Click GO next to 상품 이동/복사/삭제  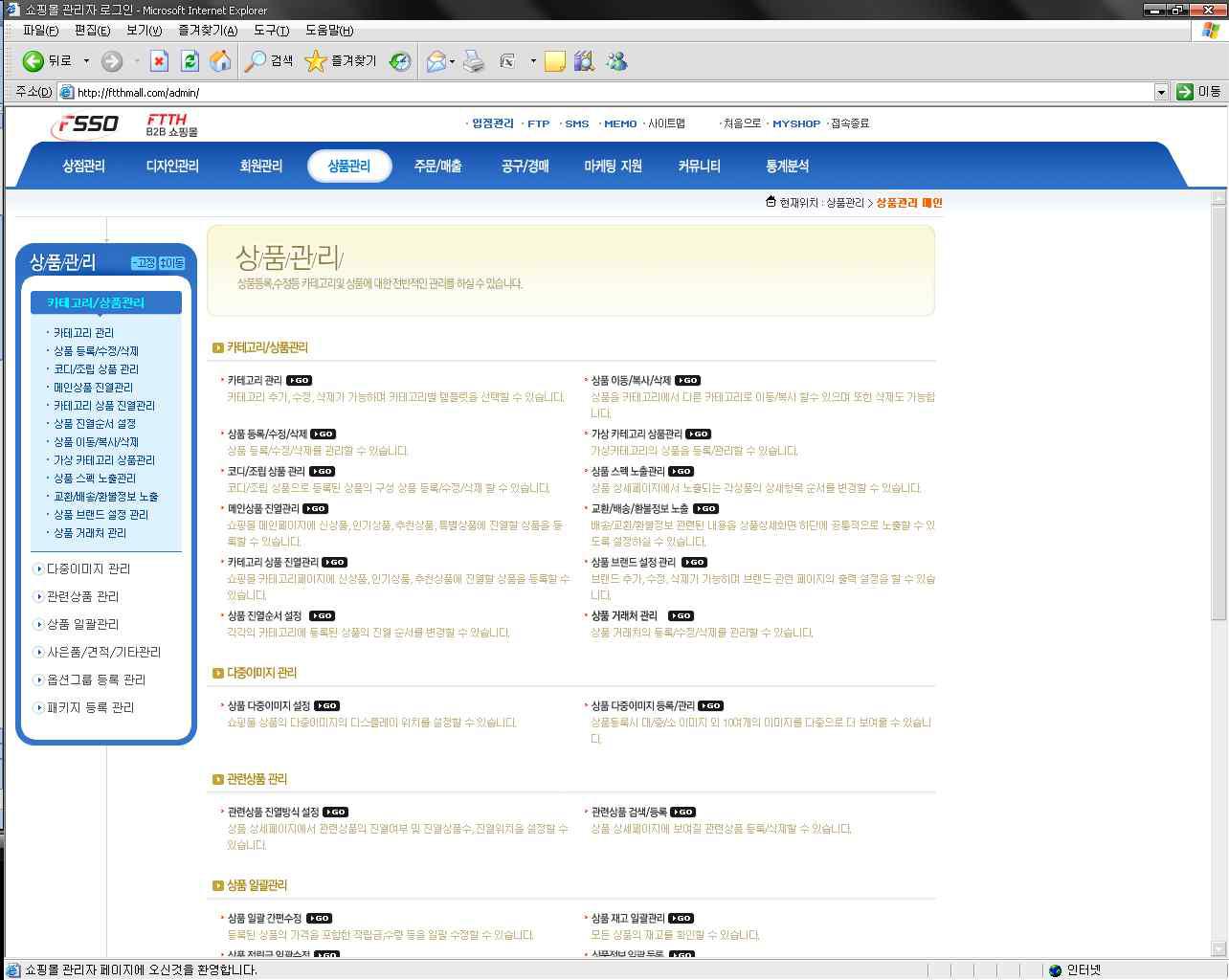point(687,381)
